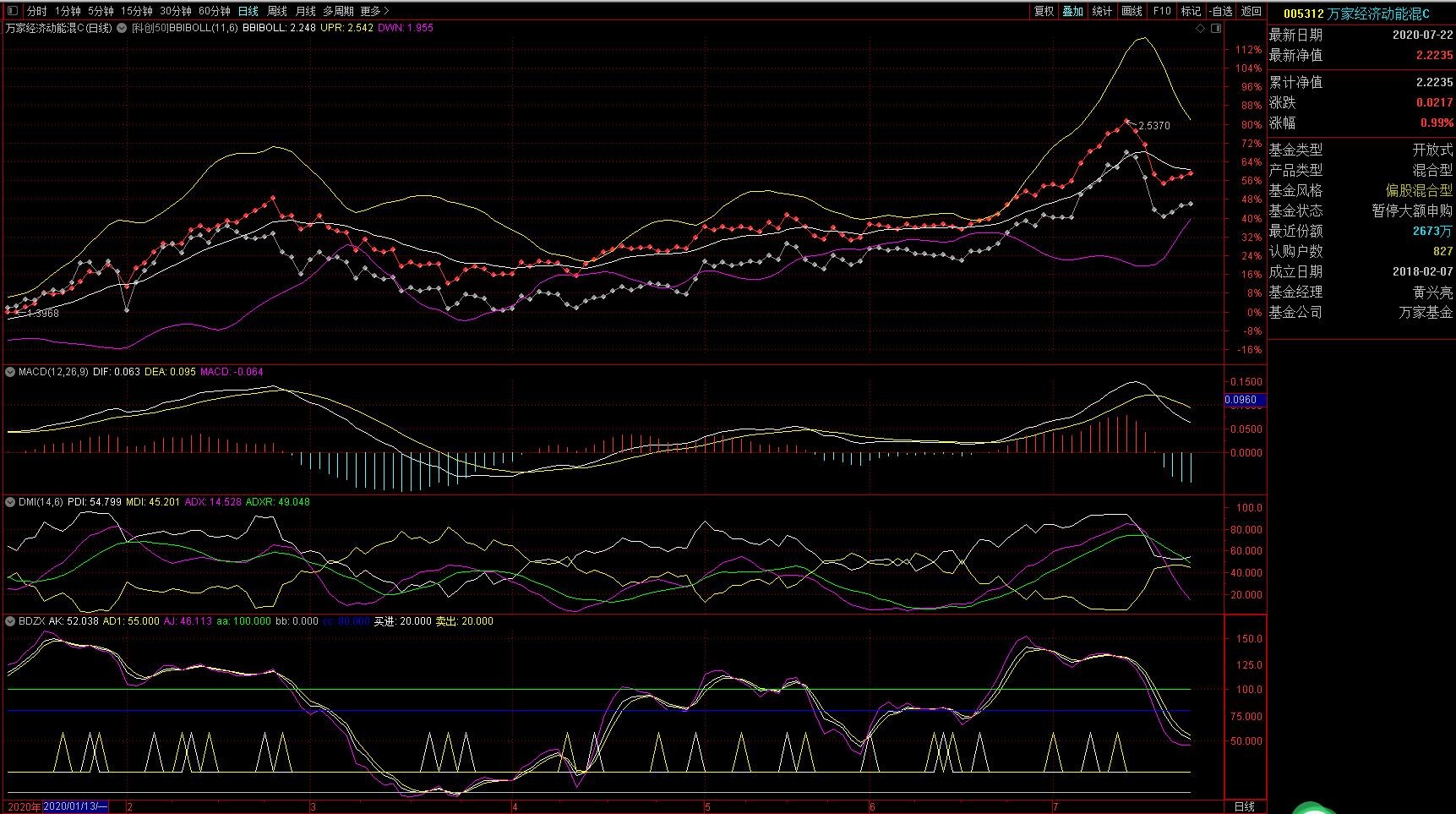Click the DWN: 1.955 lower band reading
The width and height of the screenshot is (1456, 814).
tap(406, 28)
